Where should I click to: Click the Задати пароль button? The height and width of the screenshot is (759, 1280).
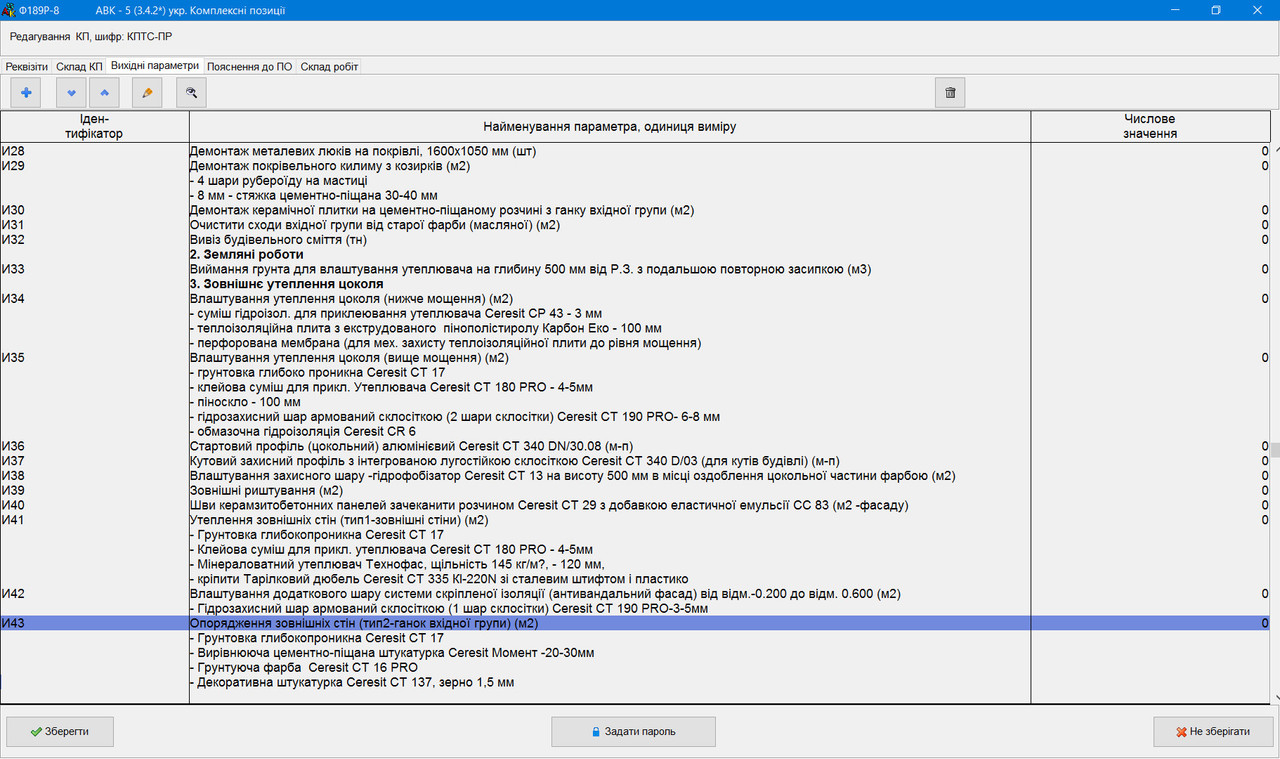tap(633, 731)
